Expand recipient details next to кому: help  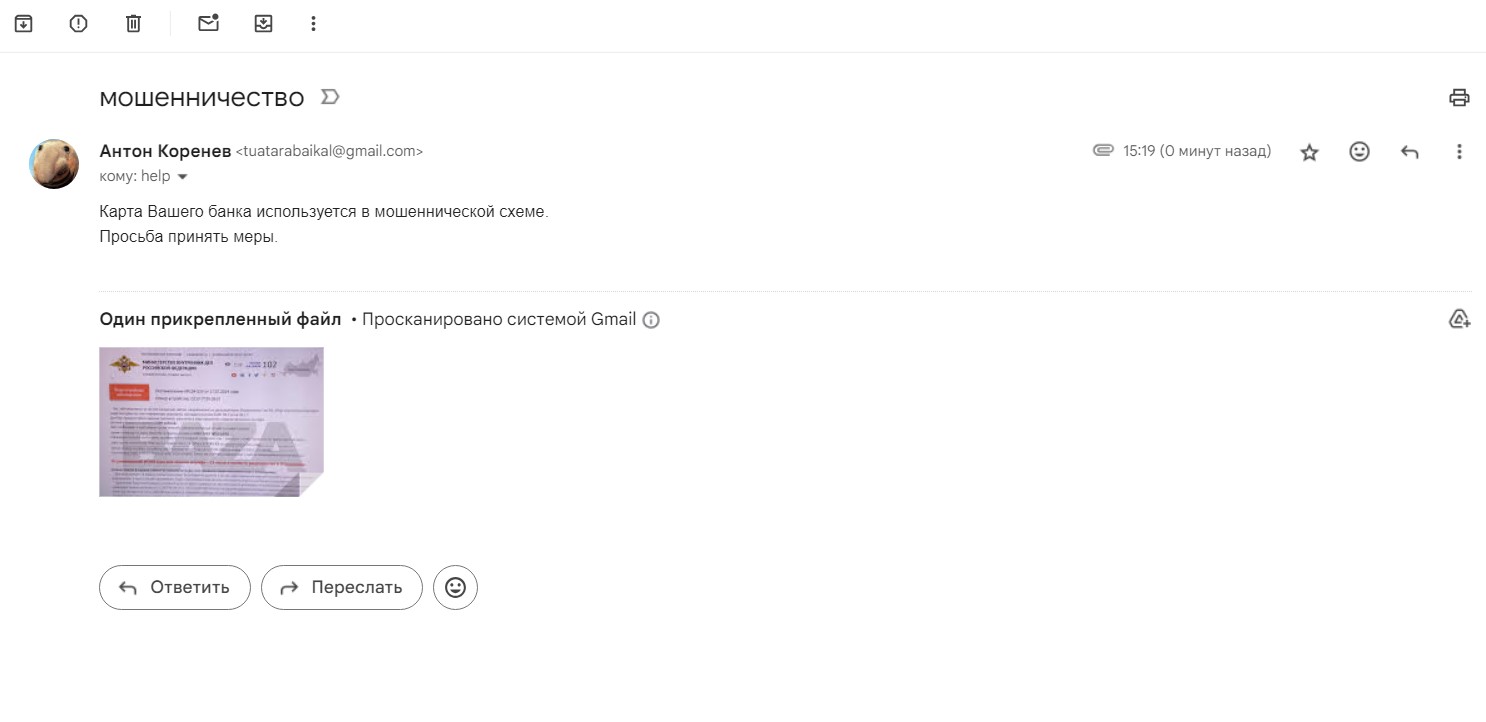point(182,177)
